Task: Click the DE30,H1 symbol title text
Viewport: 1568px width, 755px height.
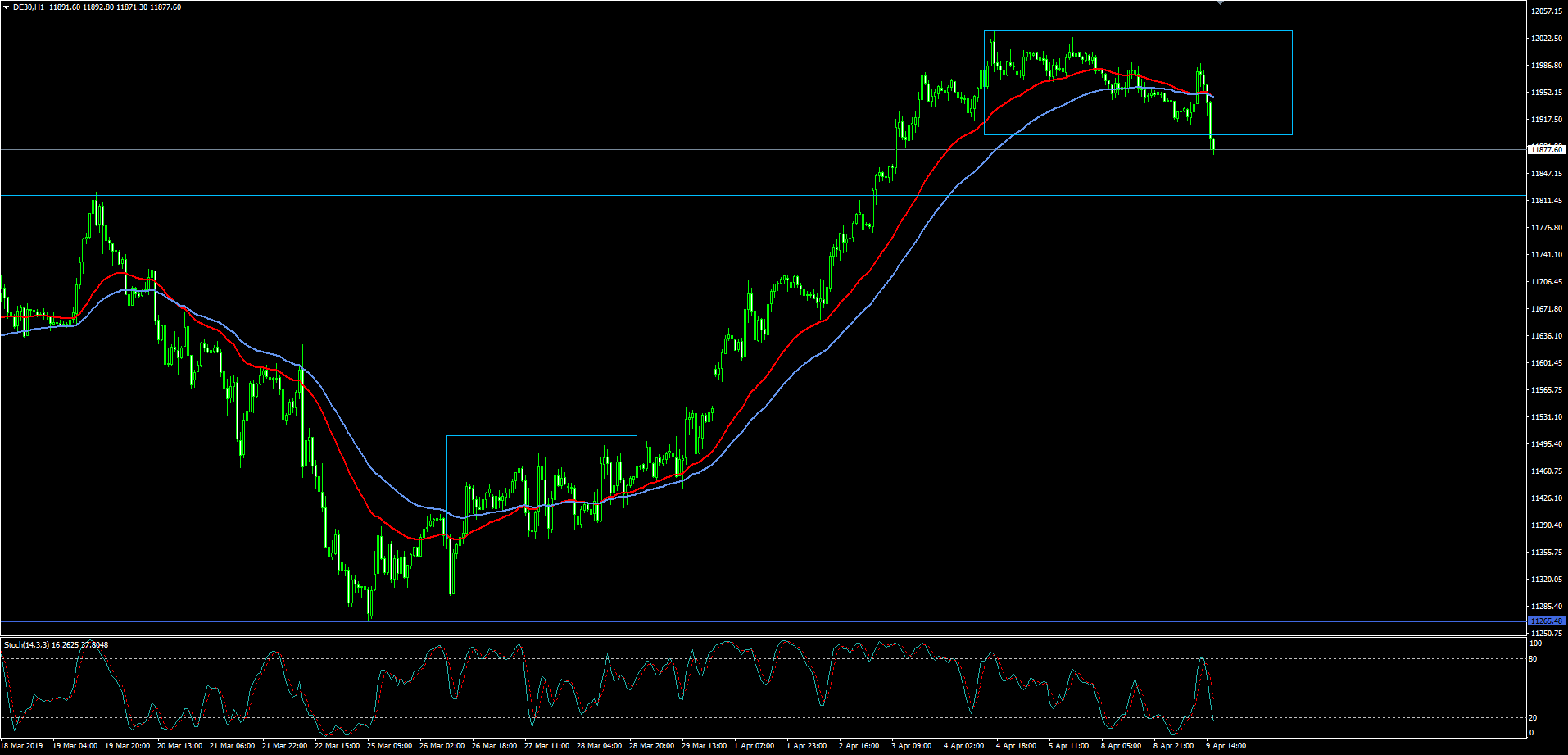Action: tap(29, 7)
